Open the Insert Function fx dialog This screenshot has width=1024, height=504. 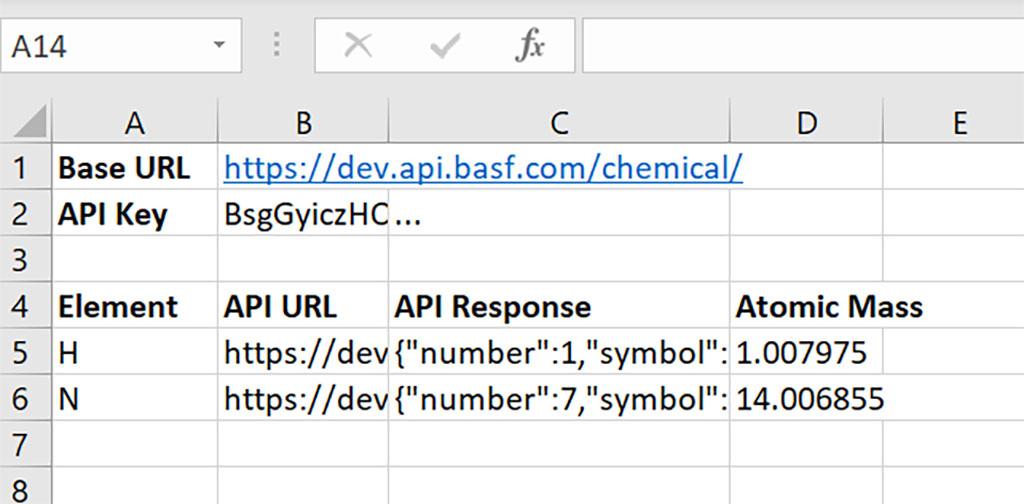click(529, 46)
